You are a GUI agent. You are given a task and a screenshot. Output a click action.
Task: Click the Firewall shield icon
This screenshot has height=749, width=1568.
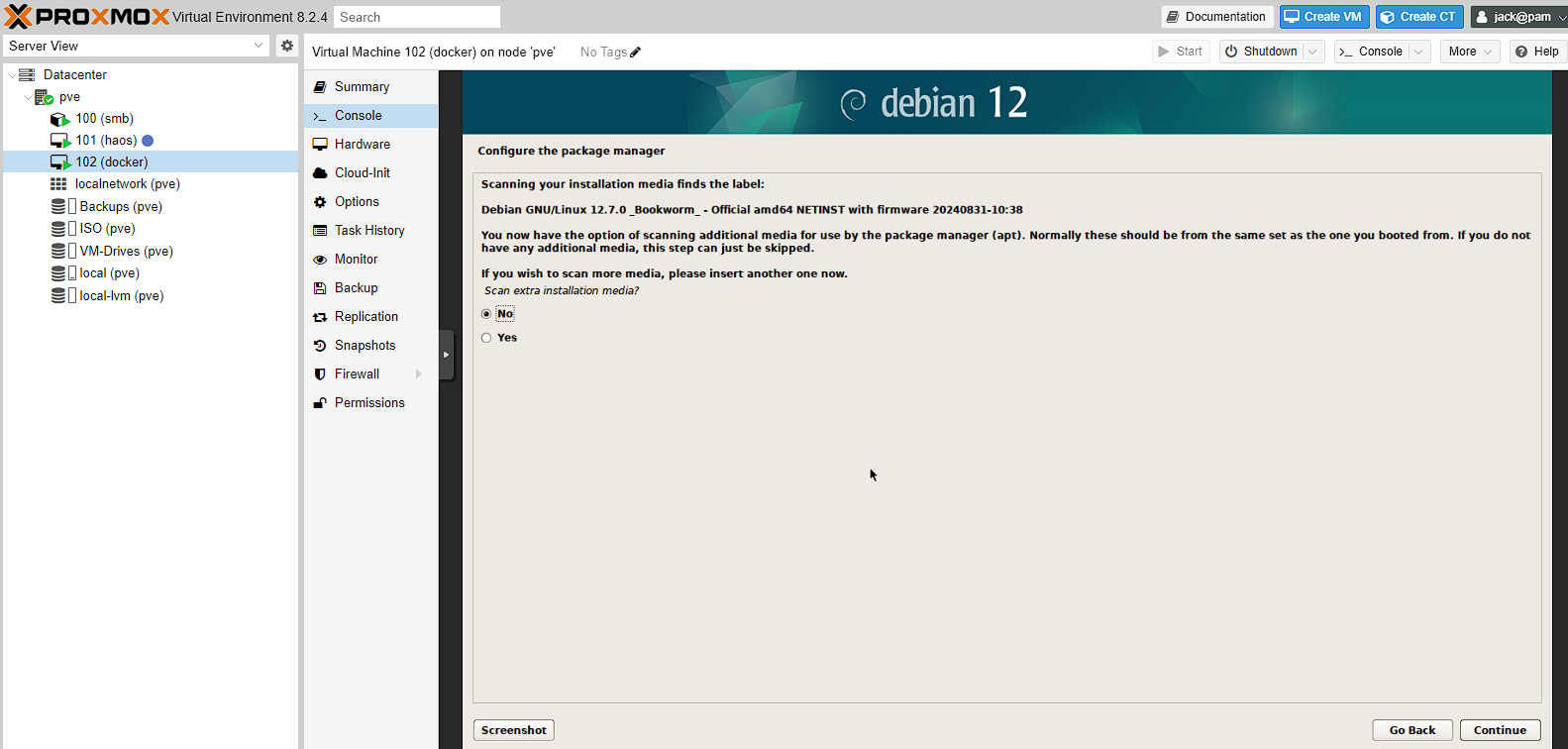320,374
